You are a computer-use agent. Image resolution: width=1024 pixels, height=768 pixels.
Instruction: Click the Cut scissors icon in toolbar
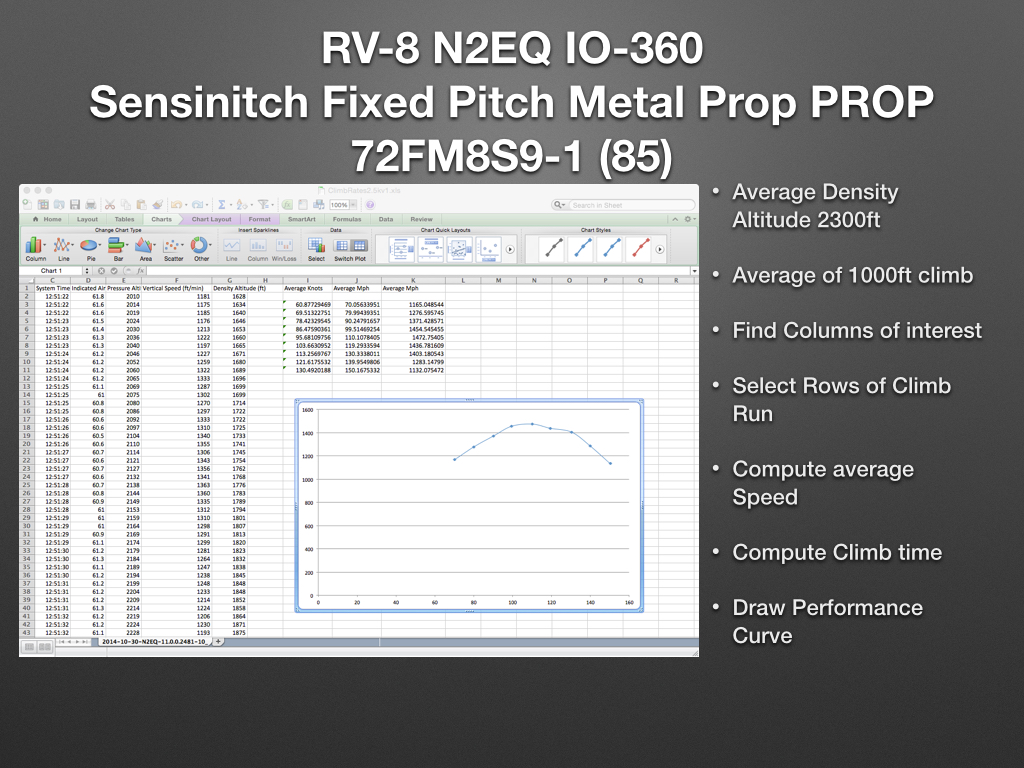110,205
